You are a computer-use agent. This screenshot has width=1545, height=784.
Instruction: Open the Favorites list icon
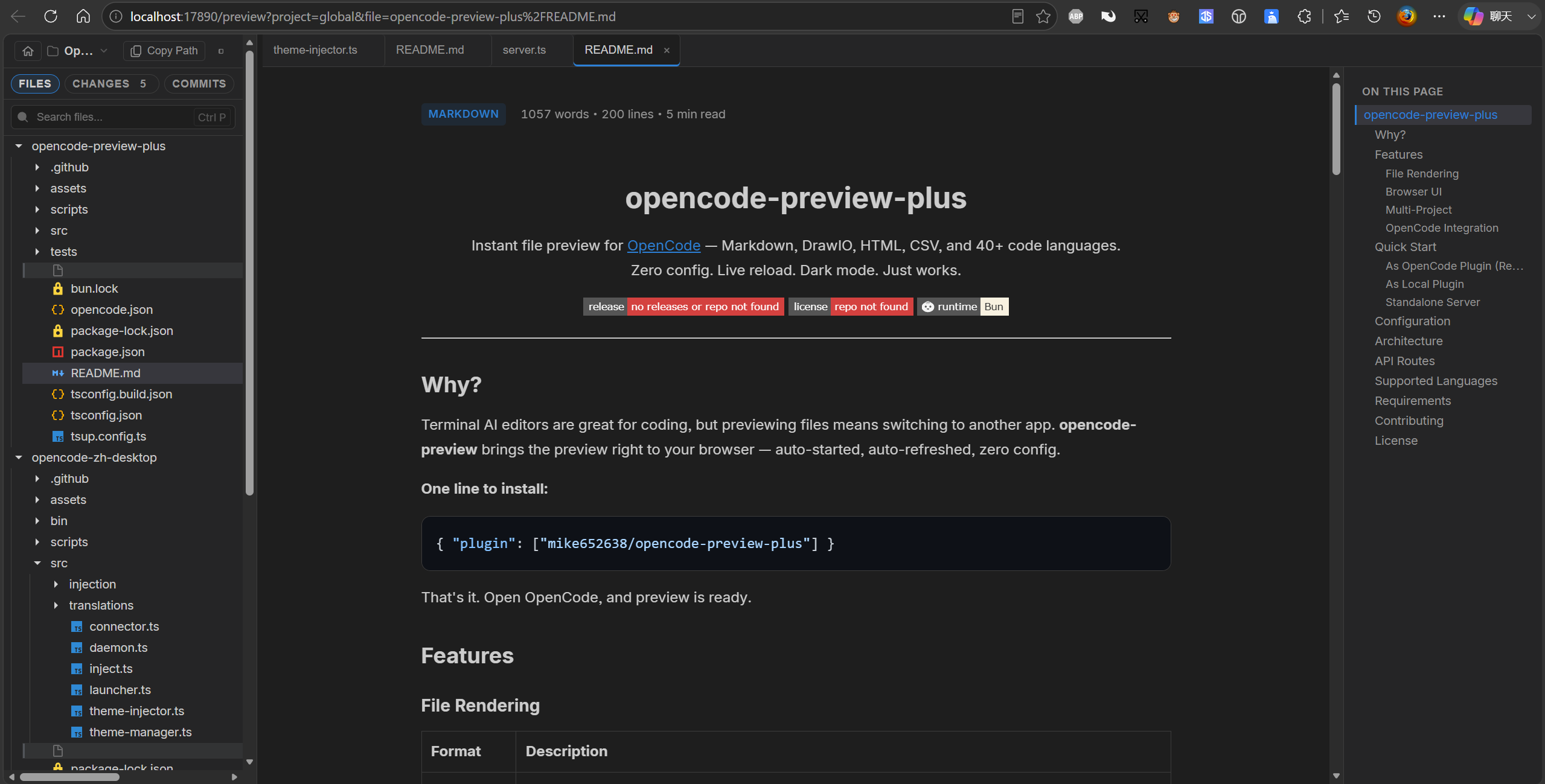[x=1342, y=16]
